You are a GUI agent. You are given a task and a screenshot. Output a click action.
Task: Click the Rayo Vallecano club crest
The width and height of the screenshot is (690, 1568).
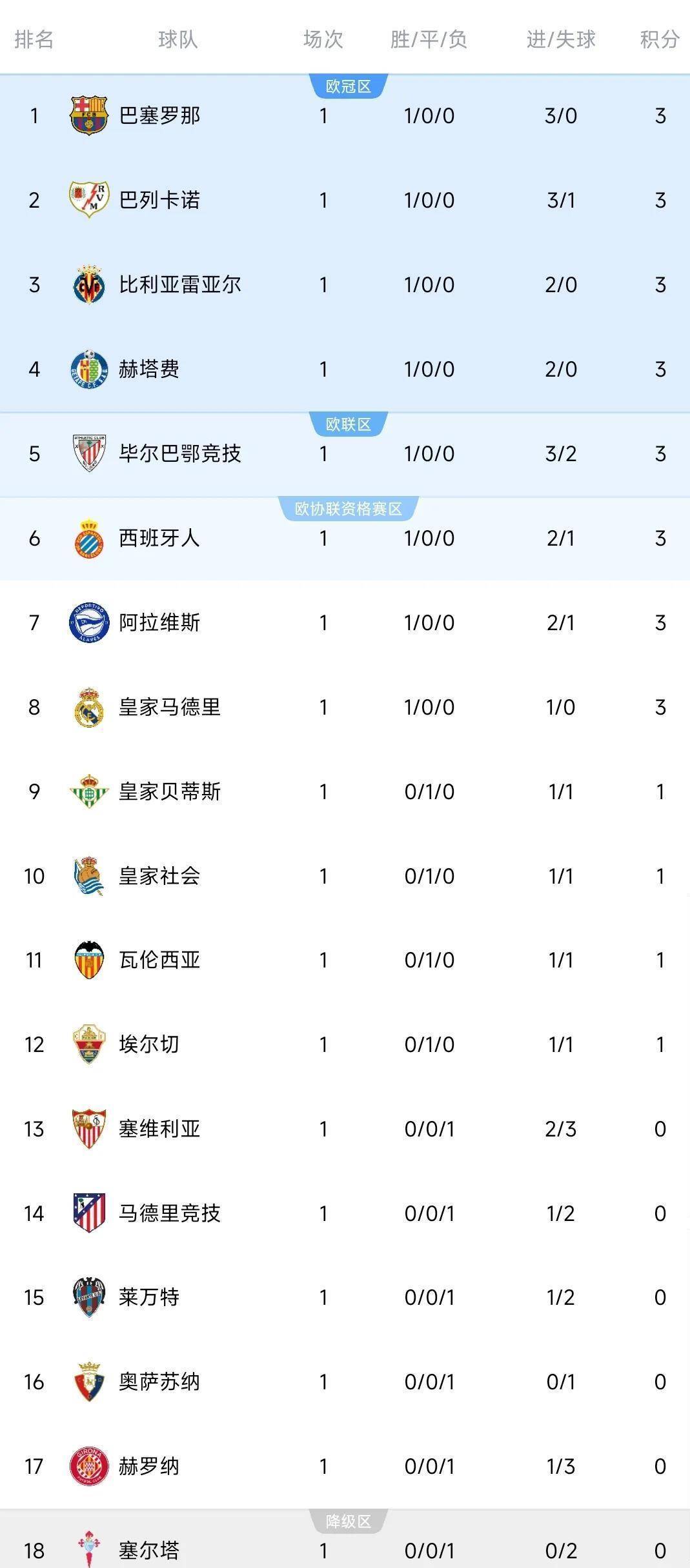88,199
